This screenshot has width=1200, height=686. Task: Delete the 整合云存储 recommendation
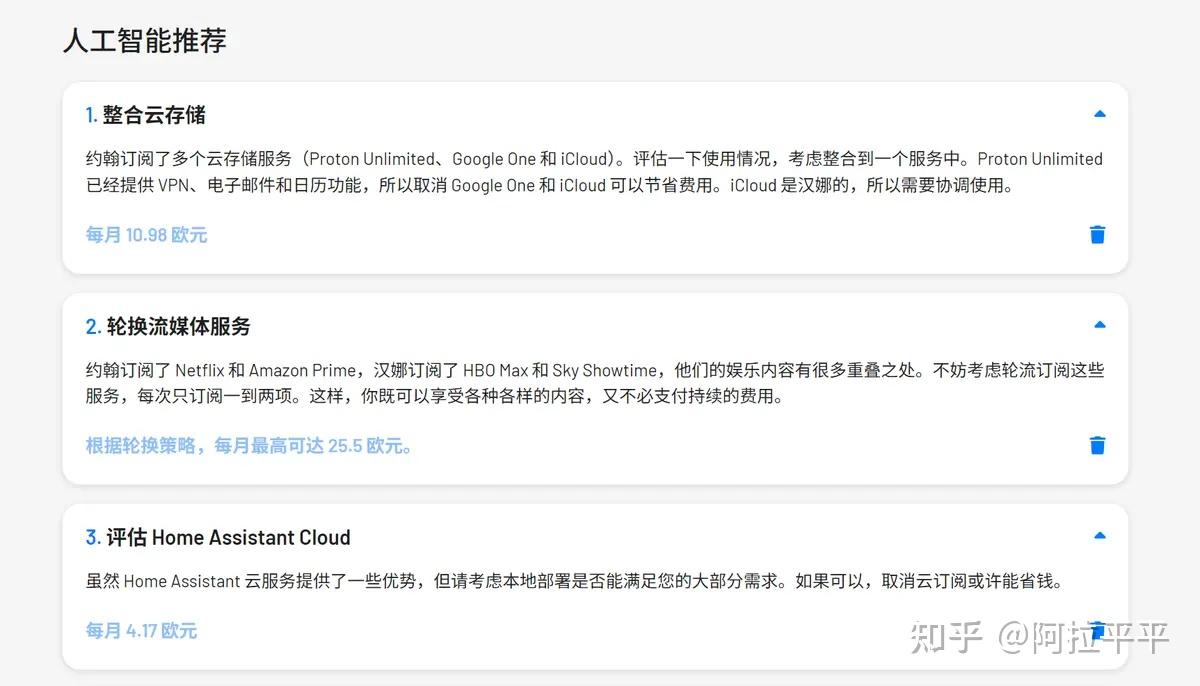coord(1097,235)
